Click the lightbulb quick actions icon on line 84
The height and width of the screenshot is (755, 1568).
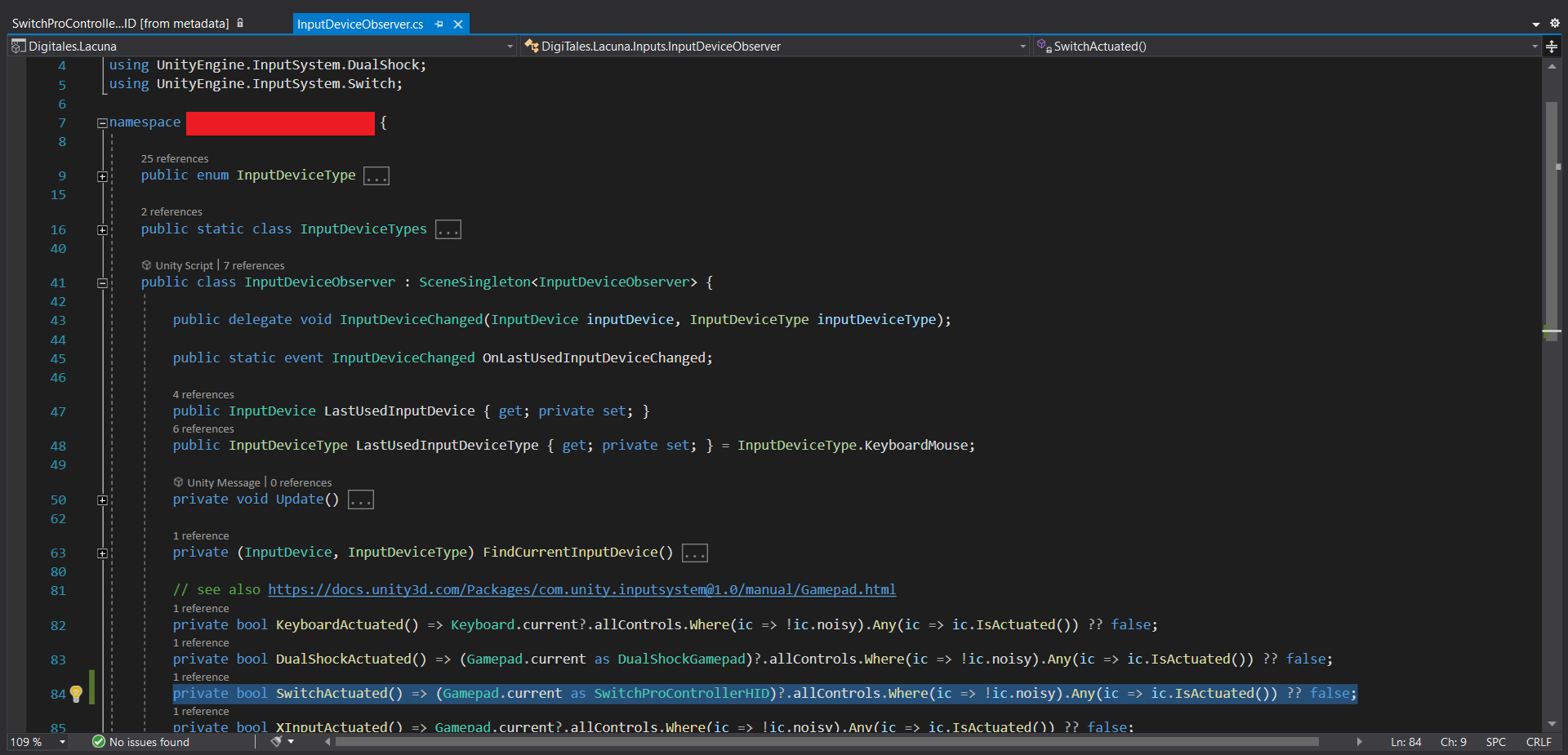coord(76,694)
